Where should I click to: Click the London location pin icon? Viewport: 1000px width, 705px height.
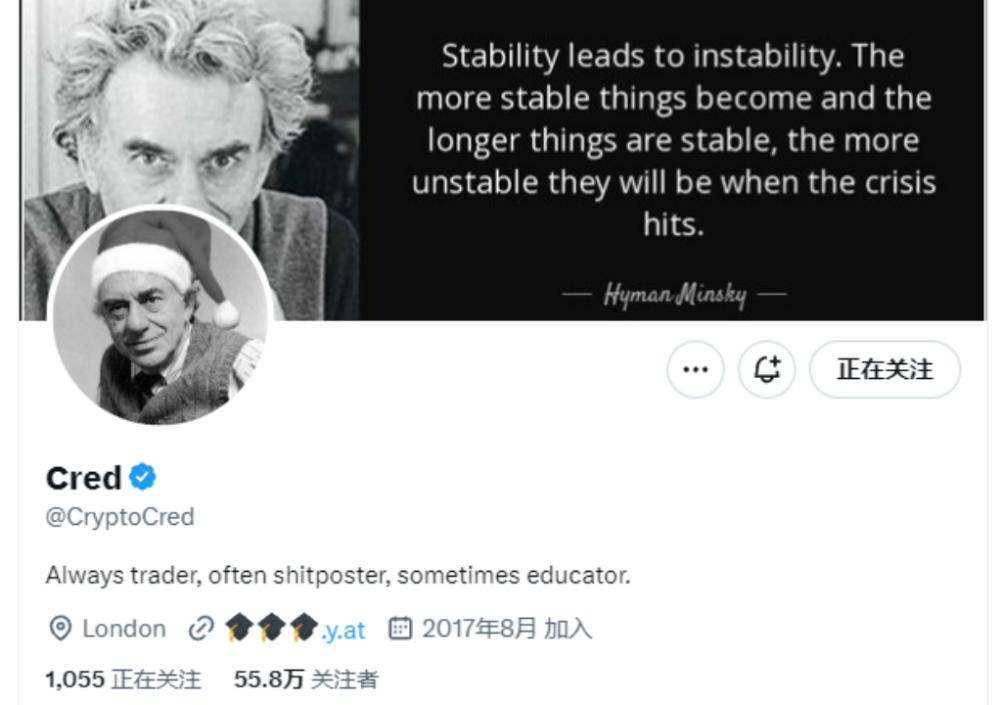click(x=61, y=629)
